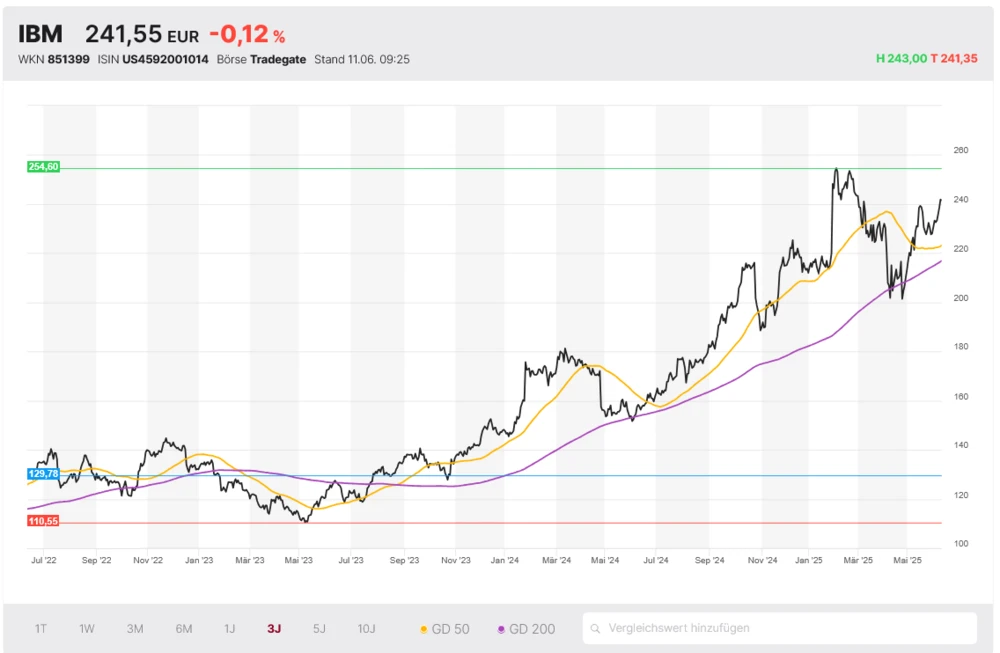Click the red 110,55 low price label
This screenshot has width=1000, height=653.
coord(44,521)
